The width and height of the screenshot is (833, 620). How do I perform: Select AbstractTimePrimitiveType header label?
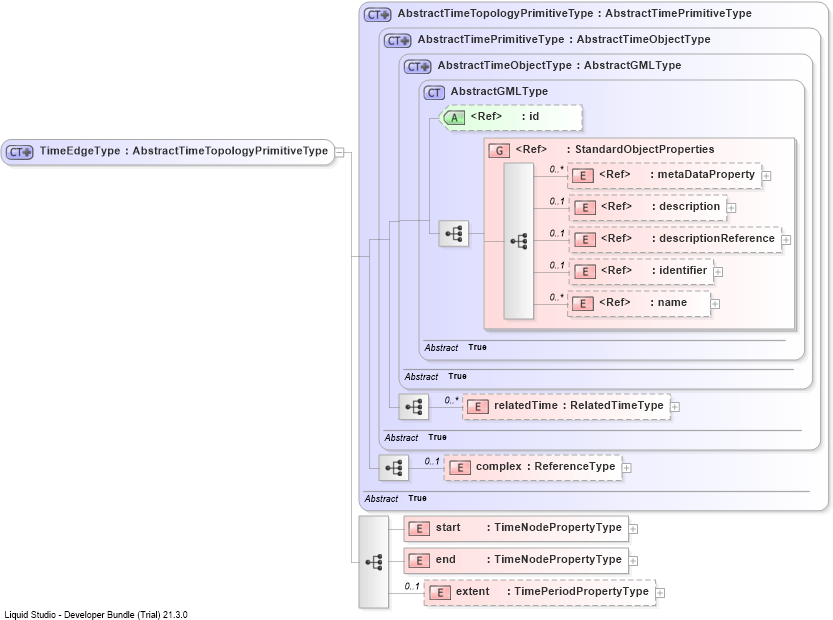point(564,39)
